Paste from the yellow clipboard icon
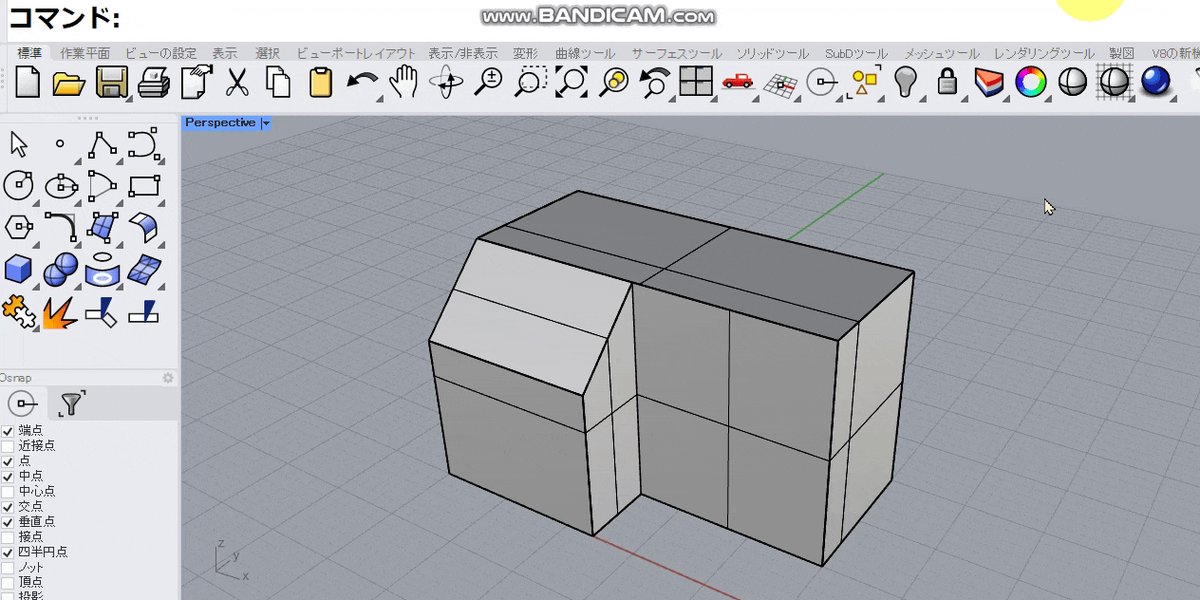Screen dimensions: 1200x600 [x=320, y=82]
